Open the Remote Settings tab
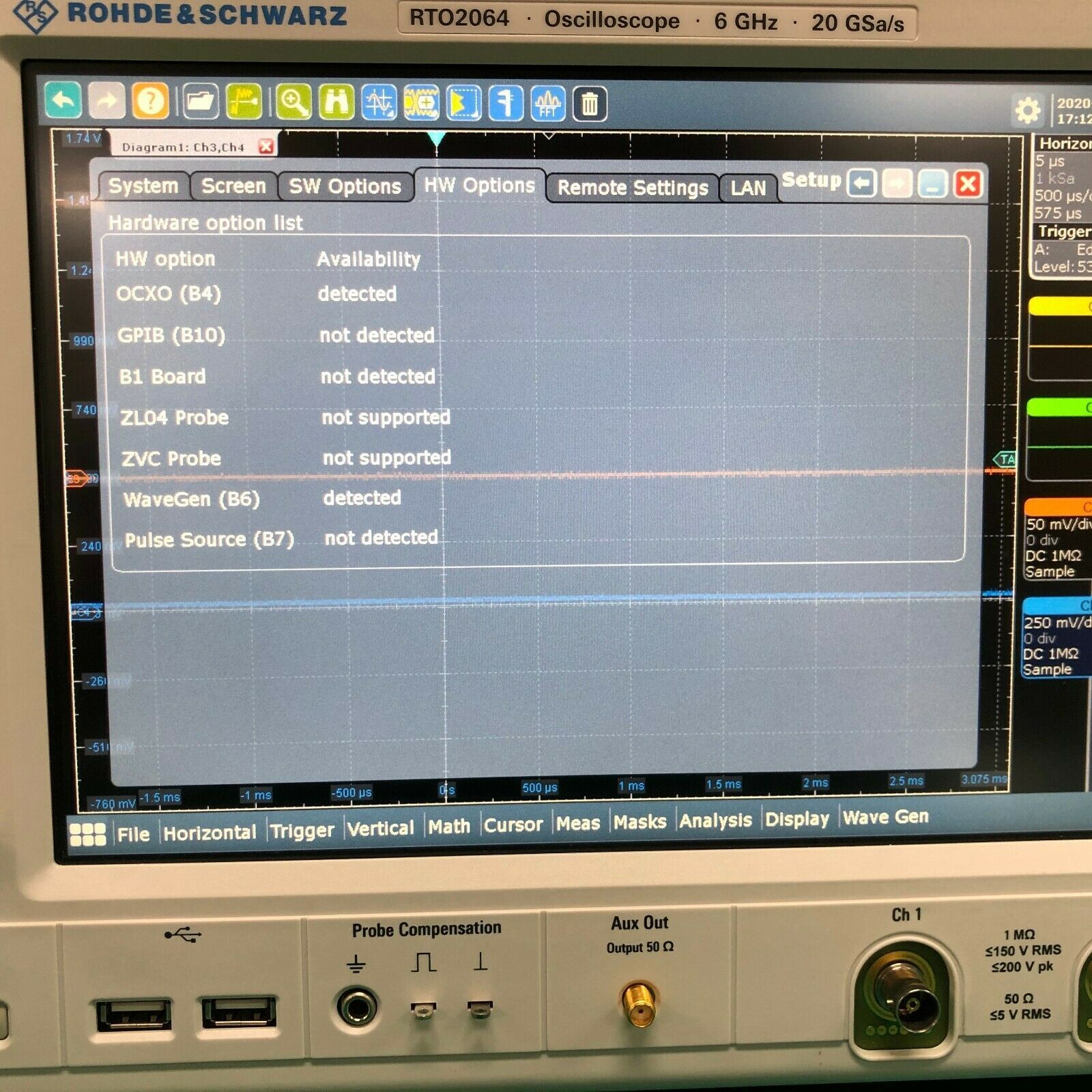Viewport: 1092px width, 1092px height. [633, 188]
